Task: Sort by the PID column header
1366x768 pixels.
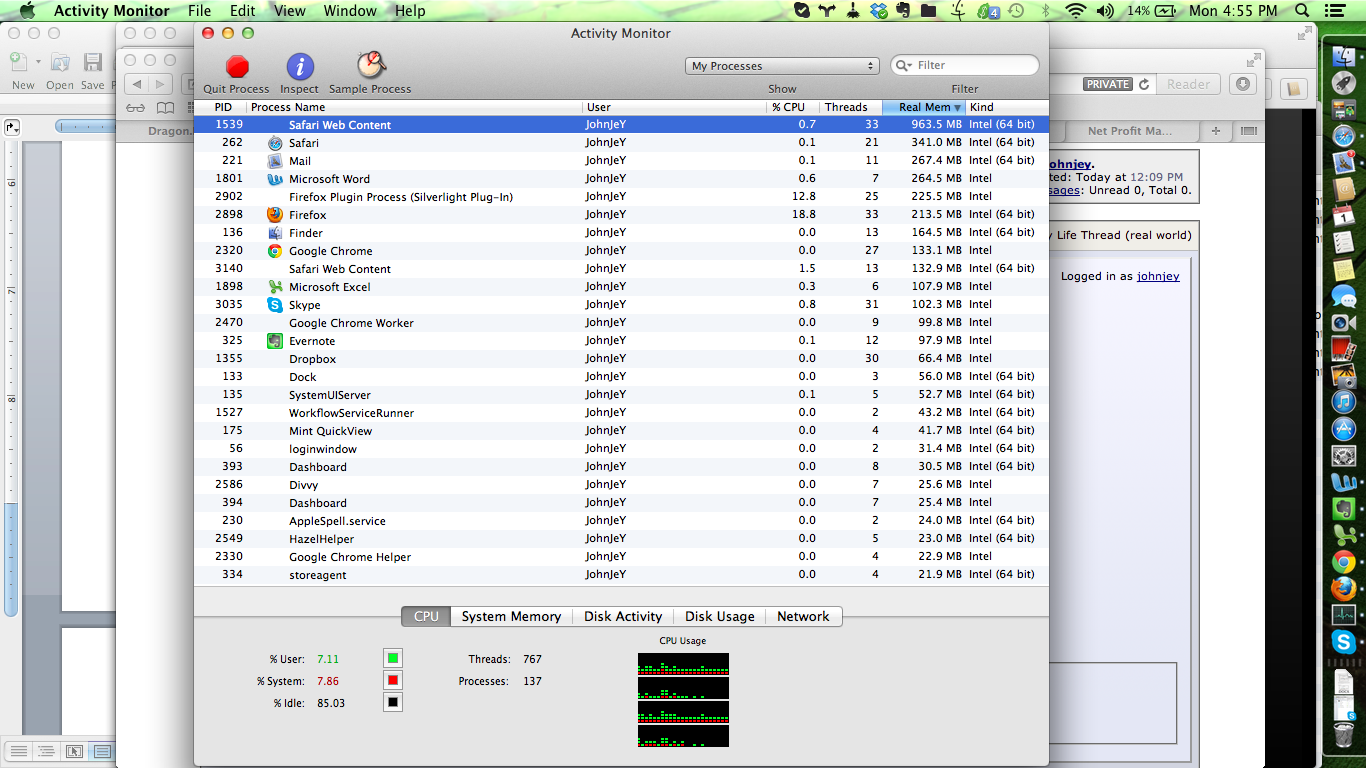Action: 222,107
